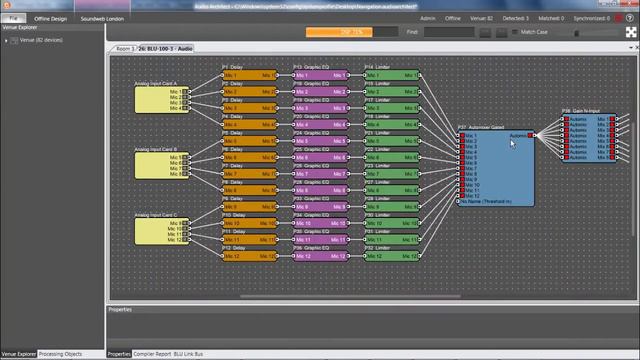
Task: Click the orange DSP usage bar
Action: [x=339, y=32]
